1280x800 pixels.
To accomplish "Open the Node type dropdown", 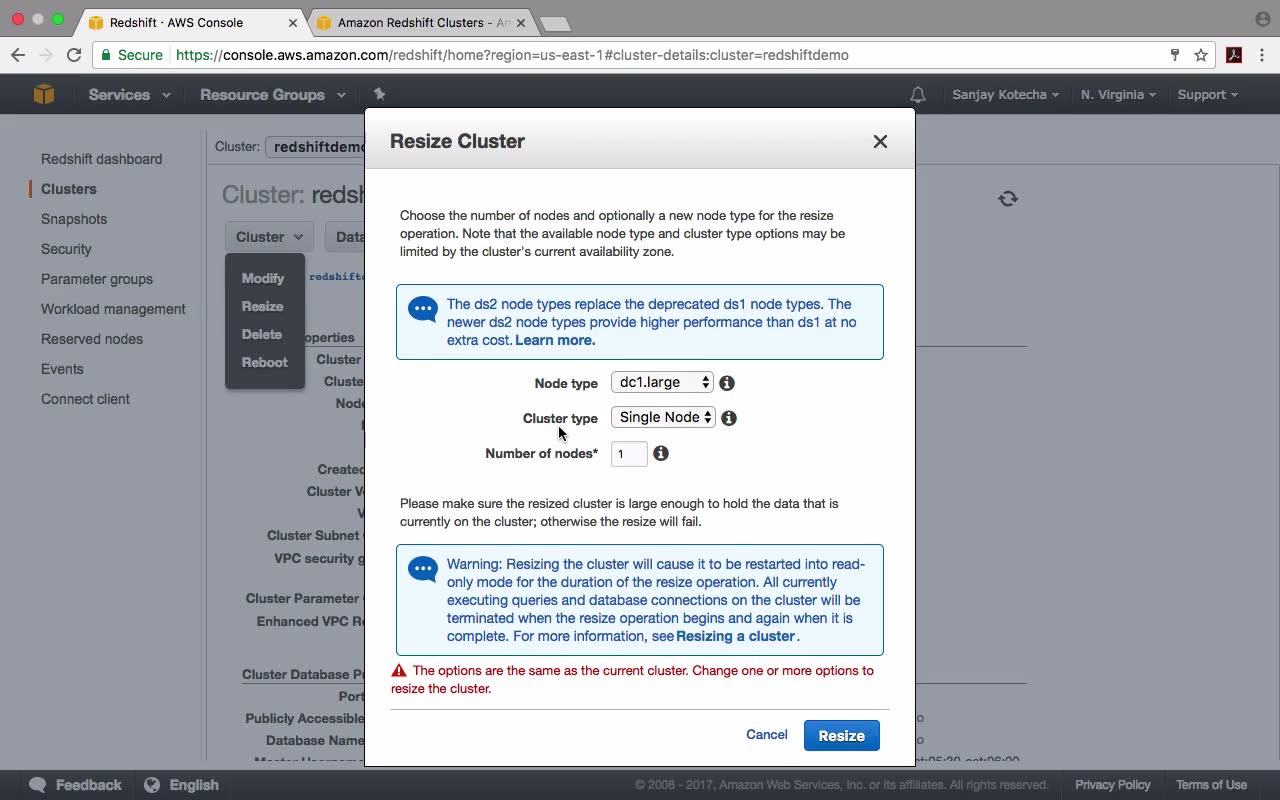I will [x=662, y=383].
